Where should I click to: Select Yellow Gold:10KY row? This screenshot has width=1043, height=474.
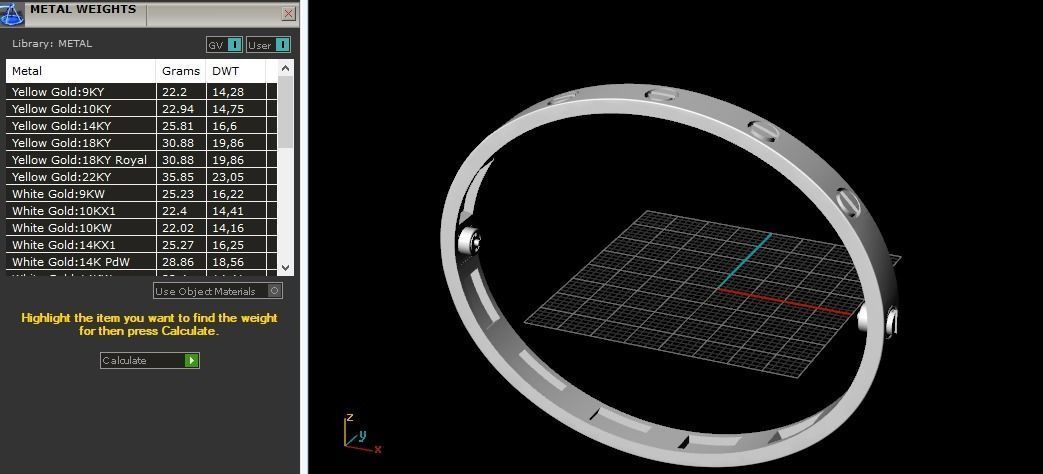point(142,109)
